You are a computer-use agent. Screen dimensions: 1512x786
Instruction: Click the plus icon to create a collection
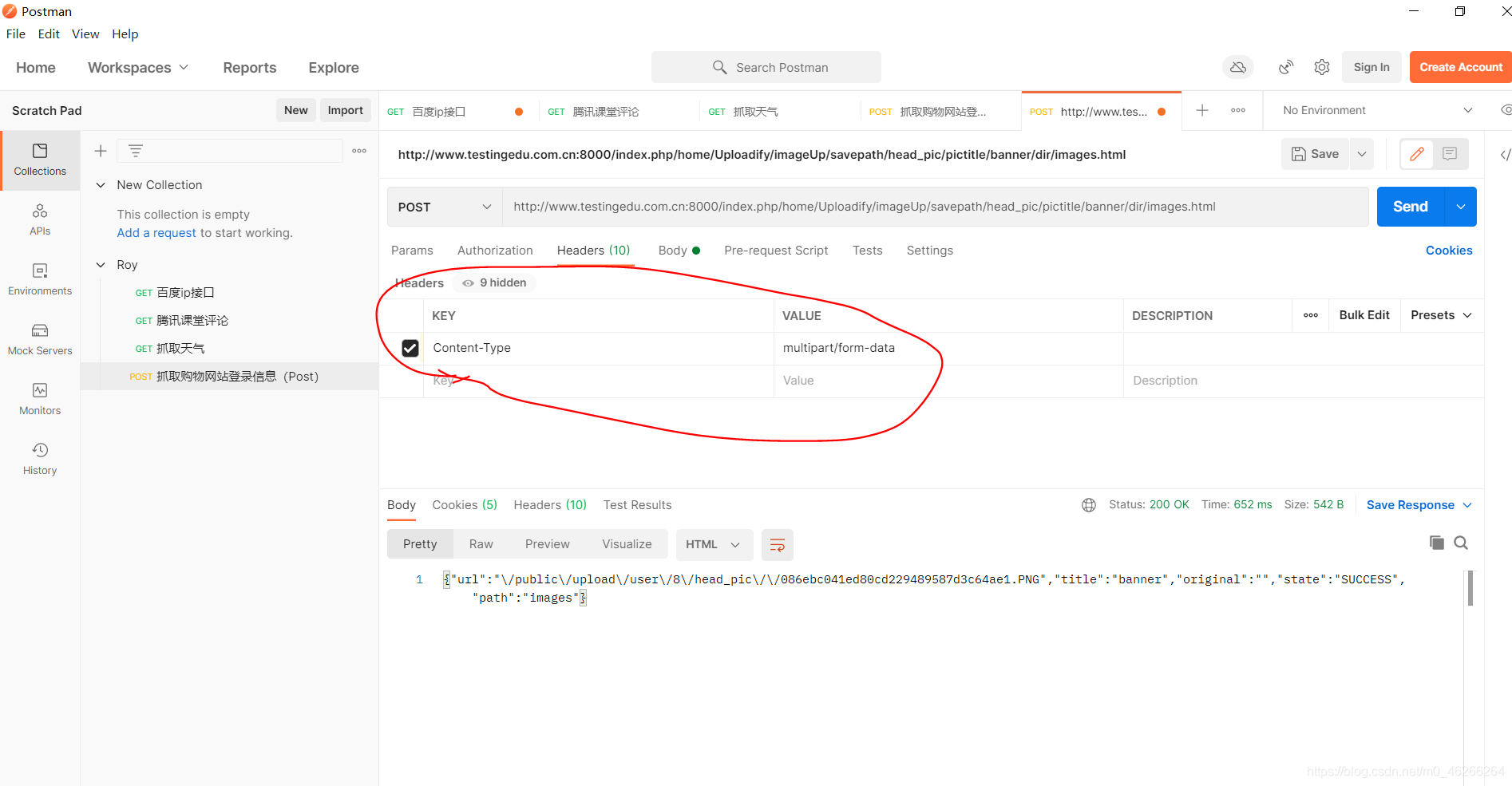pyautogui.click(x=101, y=151)
